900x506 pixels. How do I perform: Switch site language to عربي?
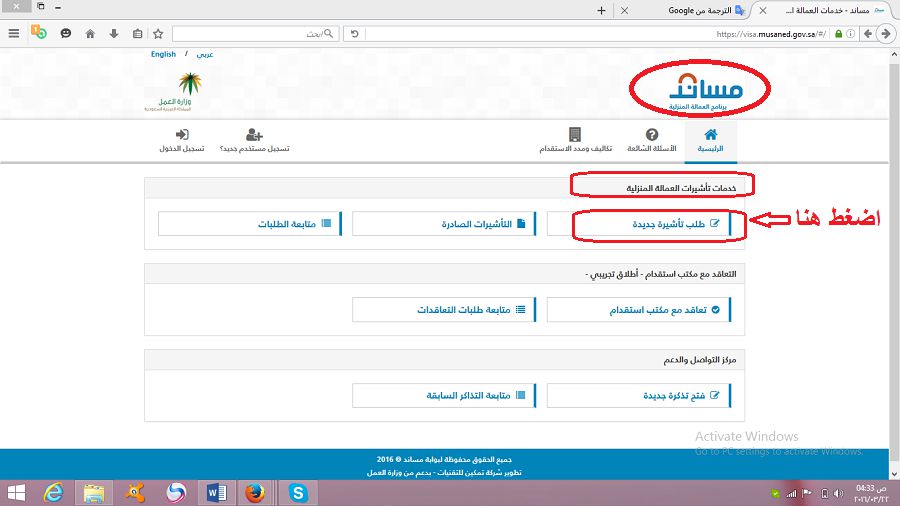click(x=204, y=54)
